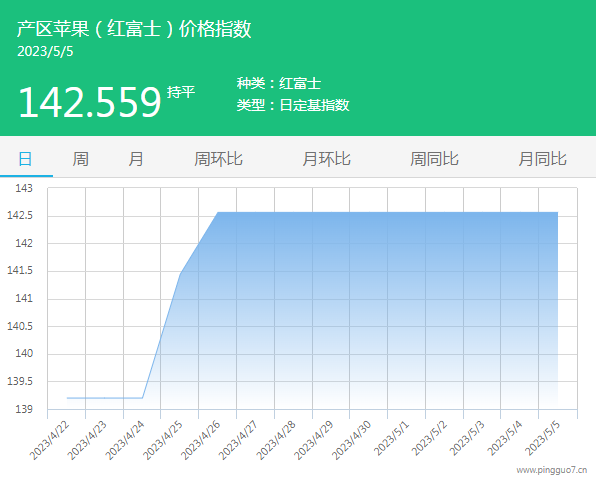Switch to the 周 weekly tab

click(80, 159)
